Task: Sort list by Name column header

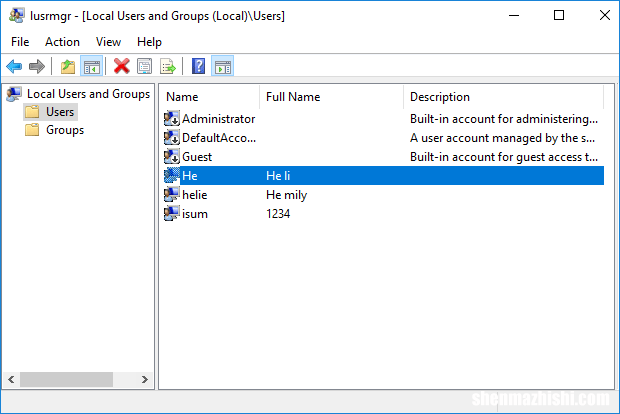Action: pos(182,97)
